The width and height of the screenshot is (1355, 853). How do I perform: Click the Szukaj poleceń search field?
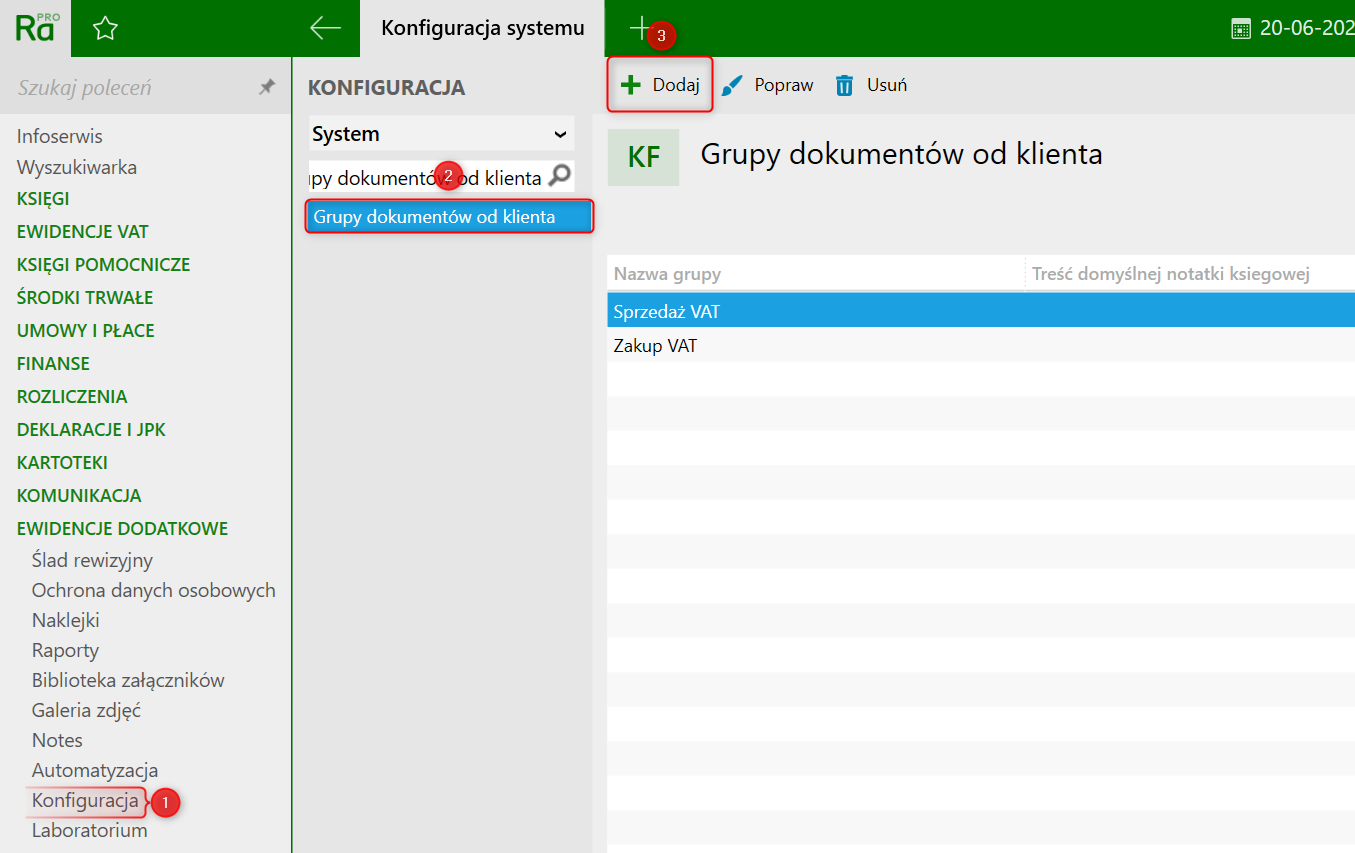pos(130,88)
